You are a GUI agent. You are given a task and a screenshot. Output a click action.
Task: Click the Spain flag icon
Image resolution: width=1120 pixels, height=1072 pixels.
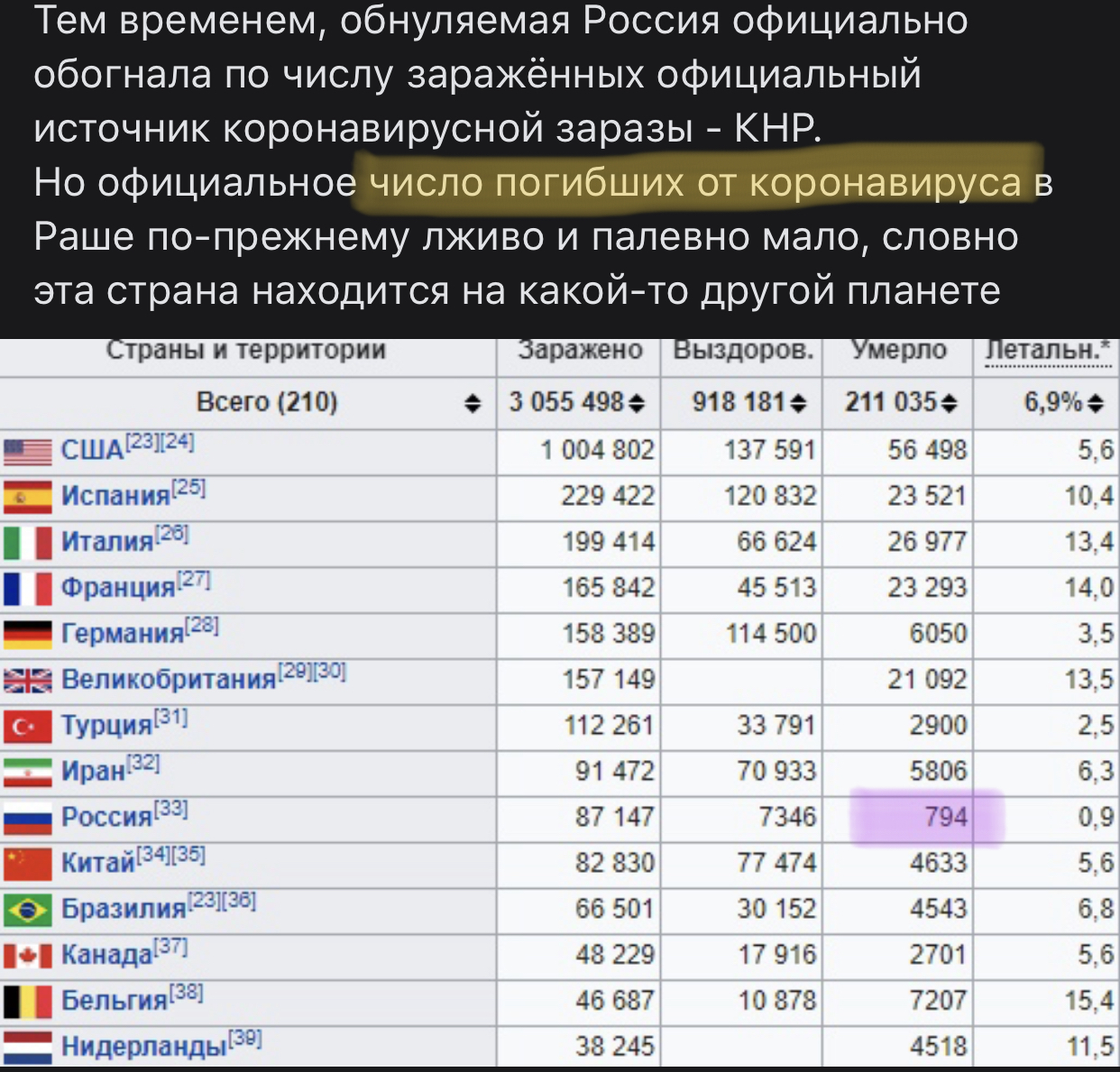click(27, 496)
